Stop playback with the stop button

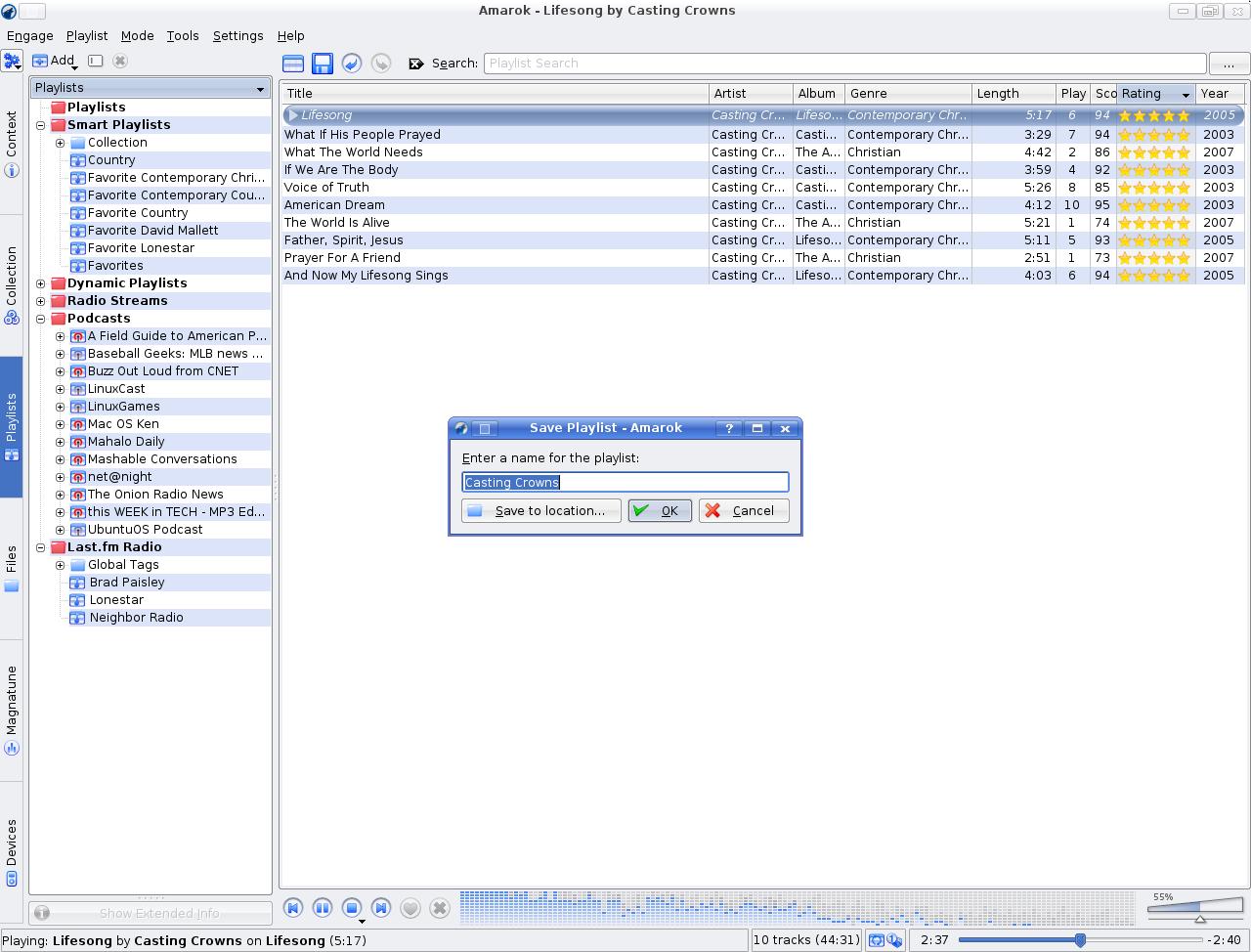pos(352,908)
